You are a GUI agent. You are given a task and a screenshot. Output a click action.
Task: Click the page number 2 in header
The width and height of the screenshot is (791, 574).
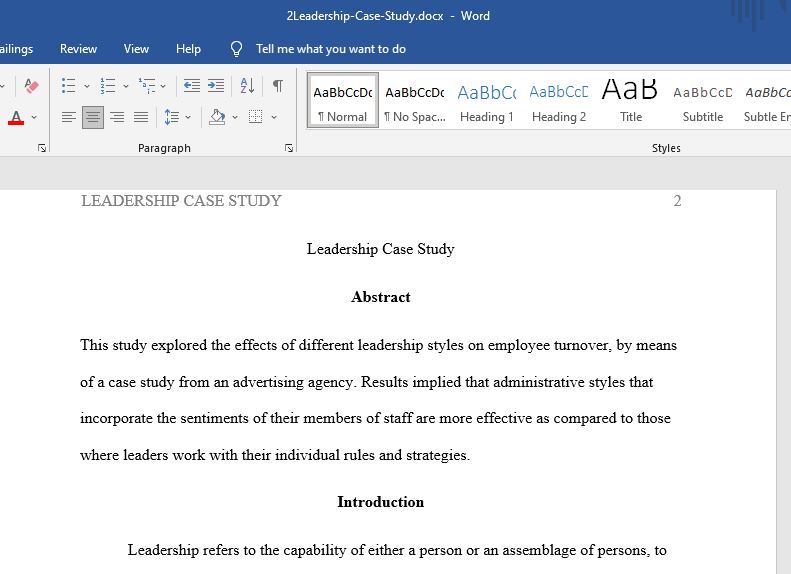(677, 201)
